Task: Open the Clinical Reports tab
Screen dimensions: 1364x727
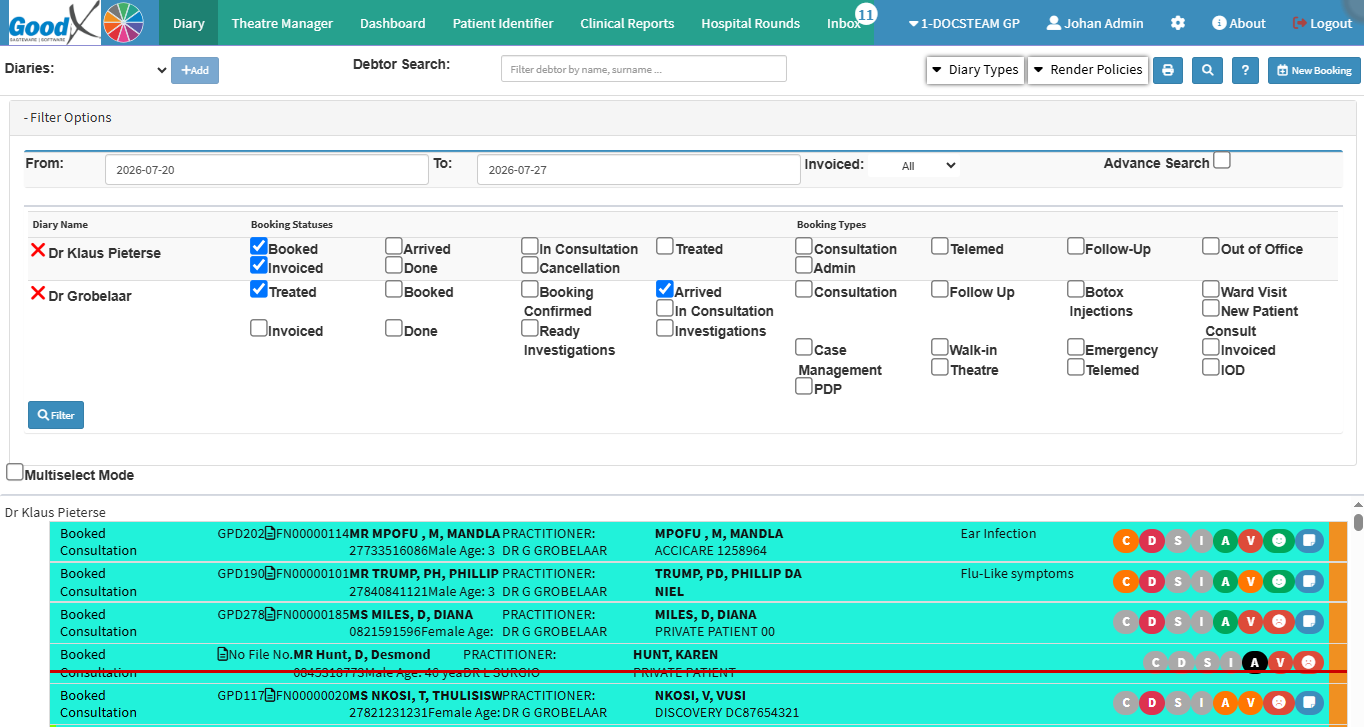Action: 627,23
